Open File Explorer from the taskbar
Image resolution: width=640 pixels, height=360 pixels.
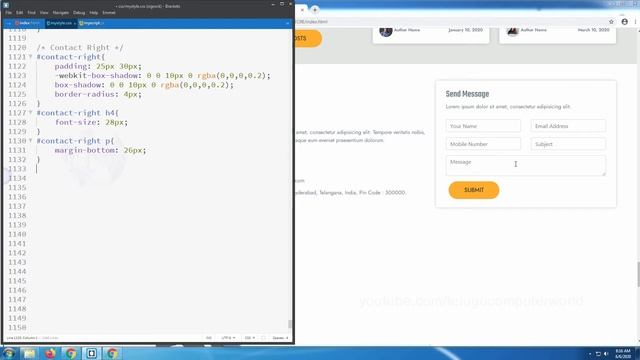(29, 353)
